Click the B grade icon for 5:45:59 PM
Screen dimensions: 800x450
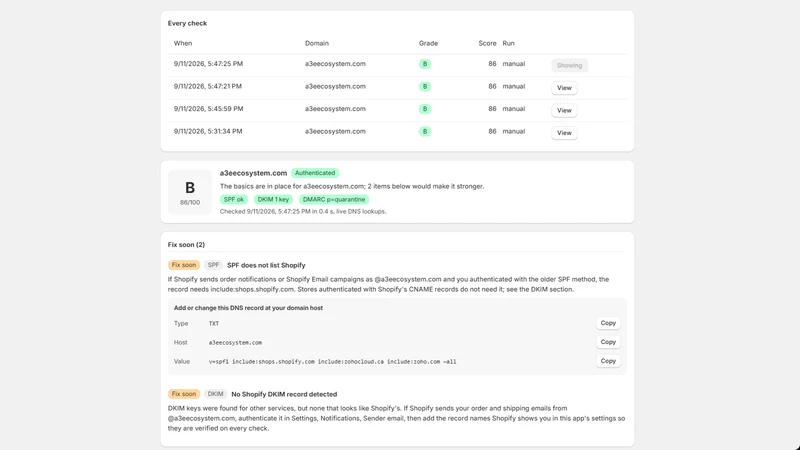(x=424, y=109)
